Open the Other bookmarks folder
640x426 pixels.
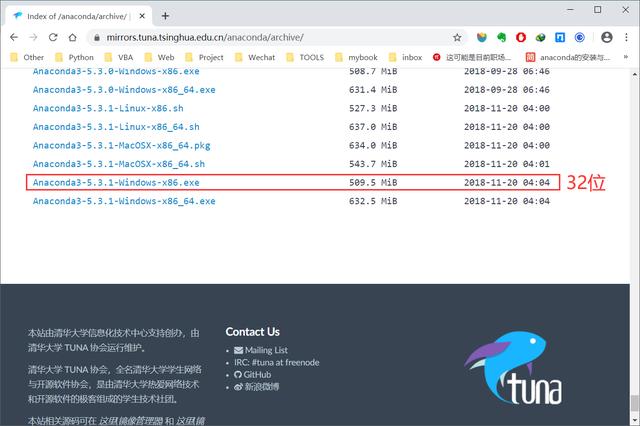click(27, 58)
